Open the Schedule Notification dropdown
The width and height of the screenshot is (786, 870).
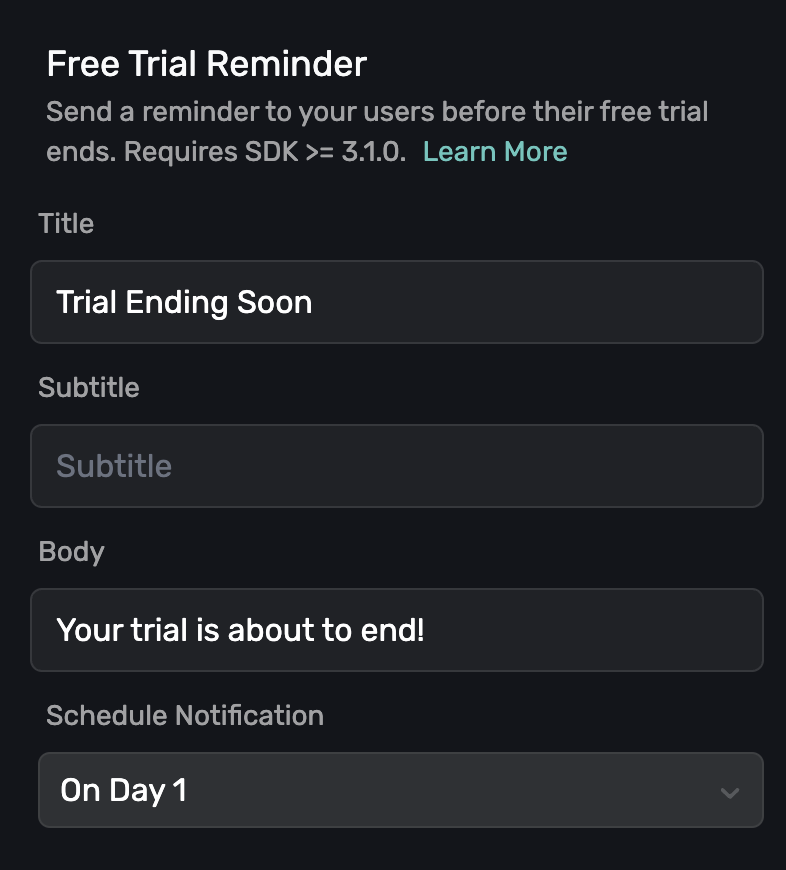tap(400, 790)
